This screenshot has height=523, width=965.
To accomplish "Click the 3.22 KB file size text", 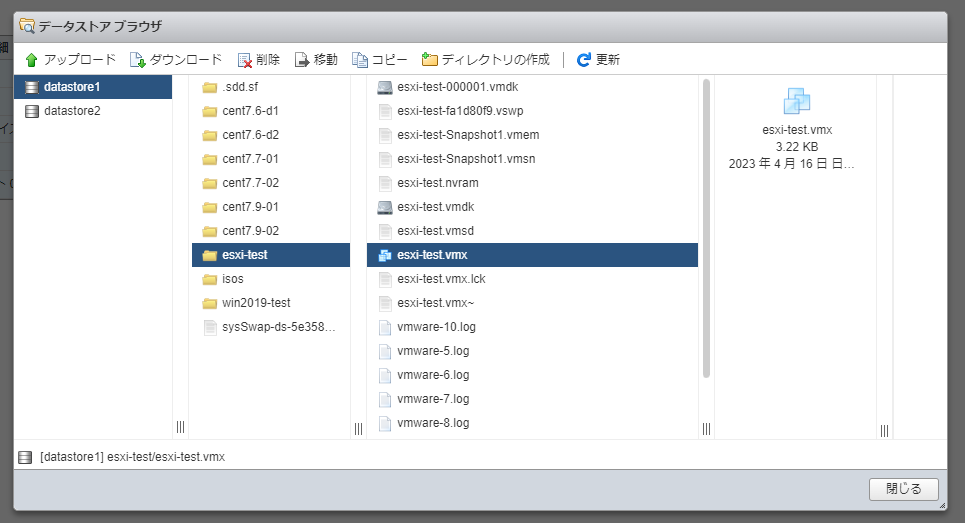I will [x=797, y=147].
